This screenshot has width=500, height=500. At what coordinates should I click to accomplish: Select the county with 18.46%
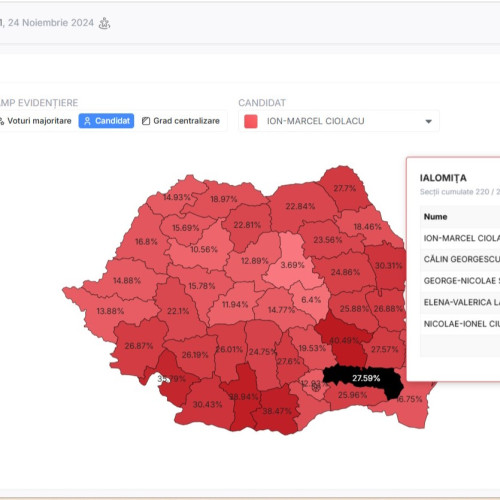pyautogui.click(x=367, y=227)
